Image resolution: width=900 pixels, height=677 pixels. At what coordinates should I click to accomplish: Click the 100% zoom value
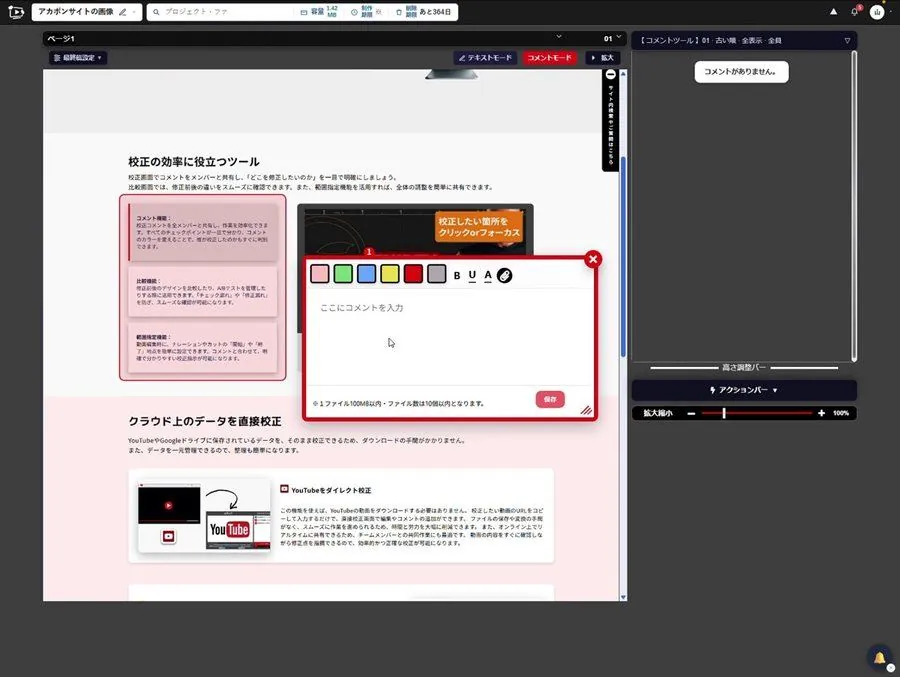point(841,413)
